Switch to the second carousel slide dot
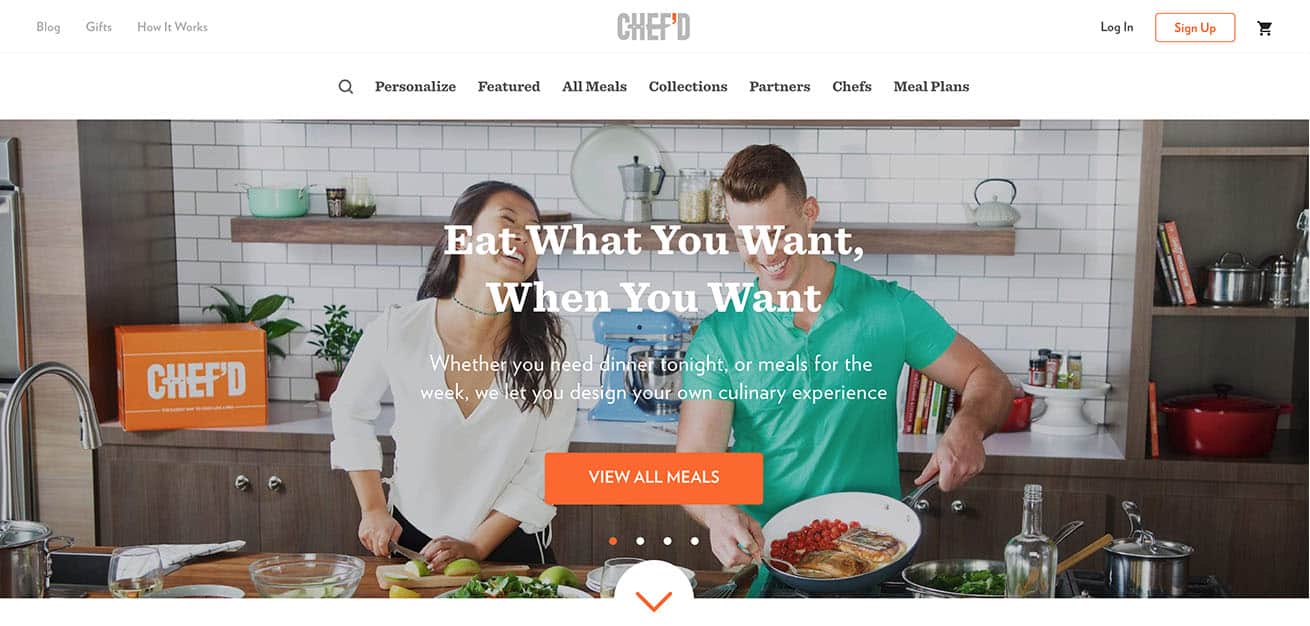Viewport: 1310px width, 626px height. click(640, 541)
